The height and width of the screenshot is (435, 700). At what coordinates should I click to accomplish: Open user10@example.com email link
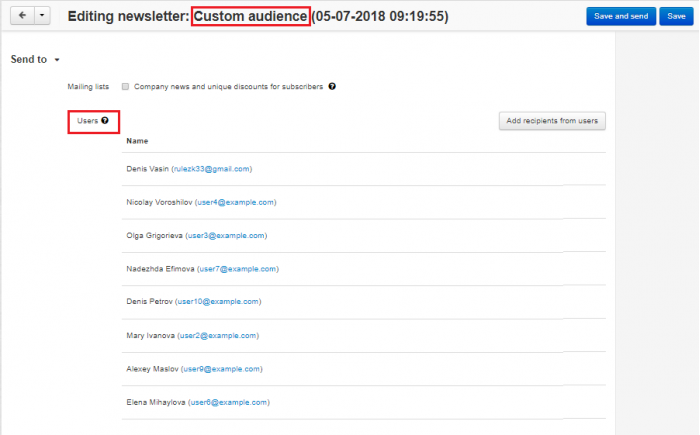[x=218, y=301]
